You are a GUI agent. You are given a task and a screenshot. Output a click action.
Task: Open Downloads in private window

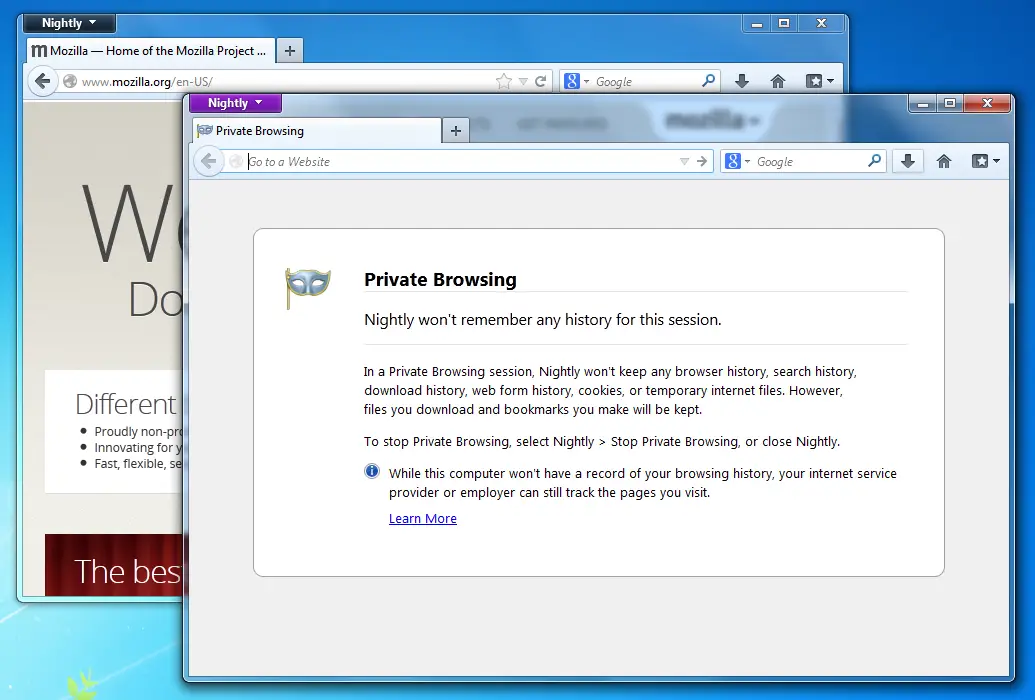pos(908,161)
